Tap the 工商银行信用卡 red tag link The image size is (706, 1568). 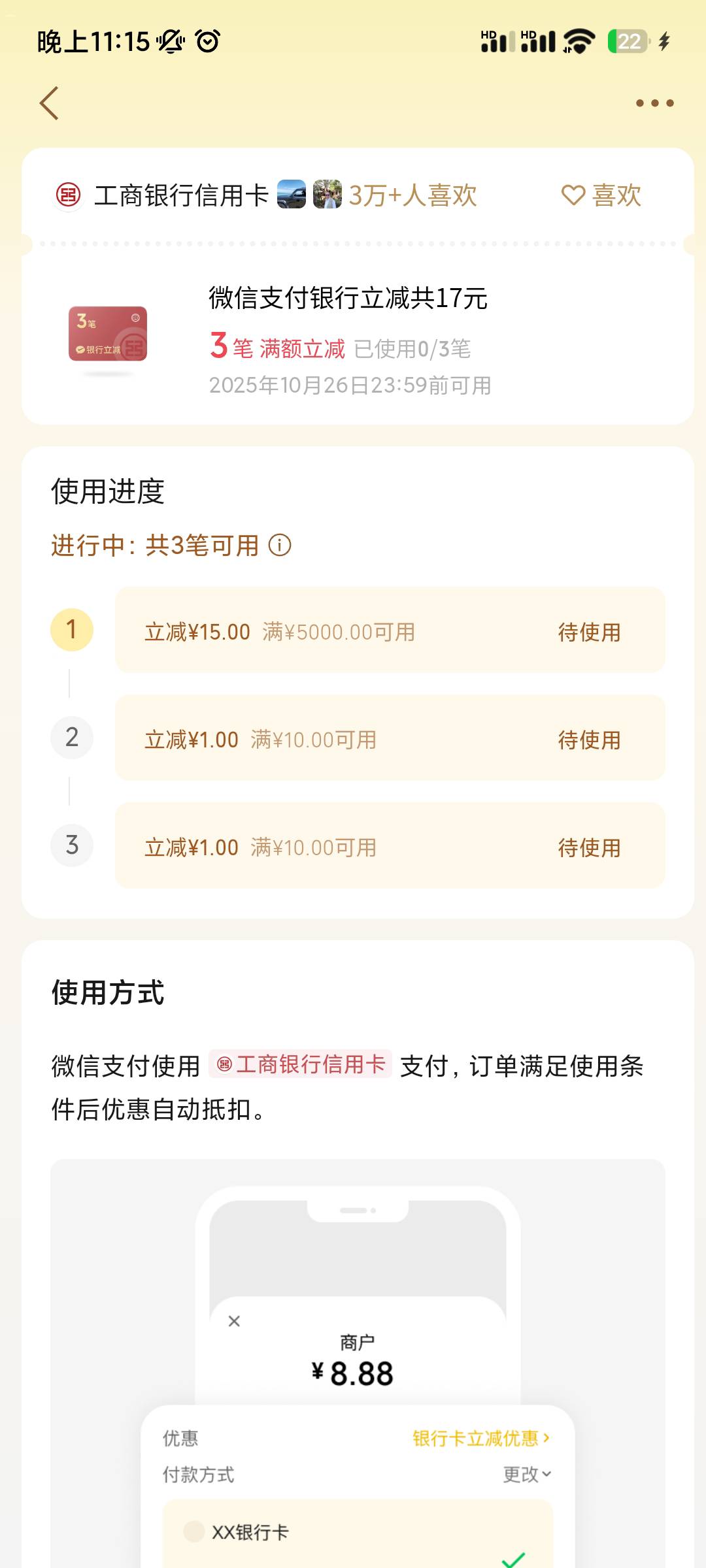301,1064
